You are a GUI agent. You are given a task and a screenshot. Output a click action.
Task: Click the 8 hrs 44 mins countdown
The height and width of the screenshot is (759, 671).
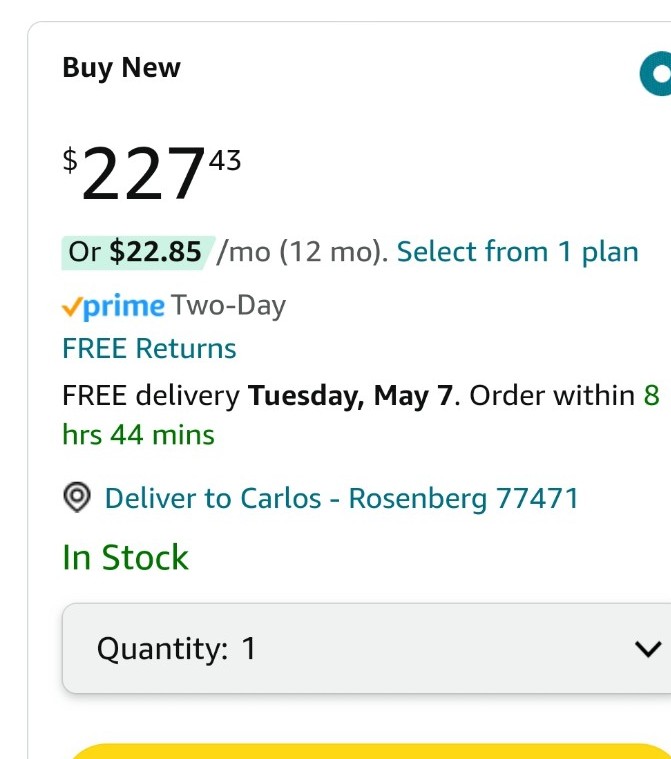click(361, 415)
